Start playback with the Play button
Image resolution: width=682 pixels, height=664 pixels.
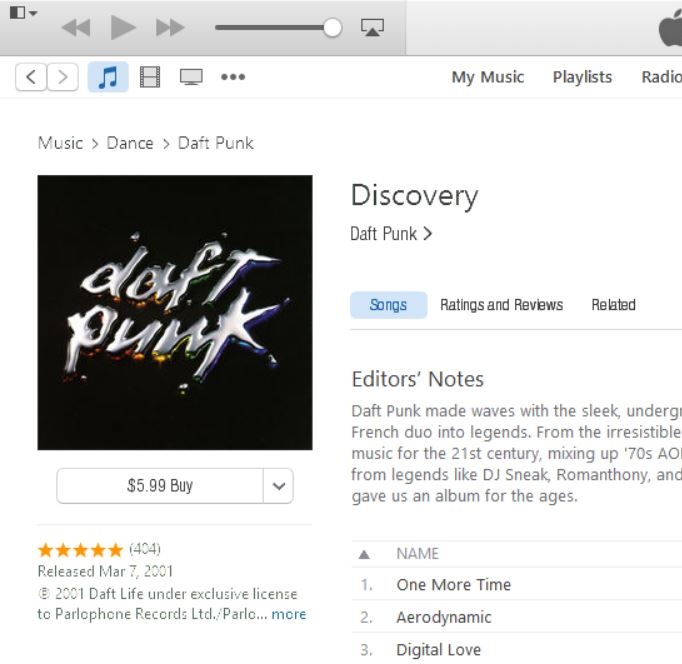123,27
